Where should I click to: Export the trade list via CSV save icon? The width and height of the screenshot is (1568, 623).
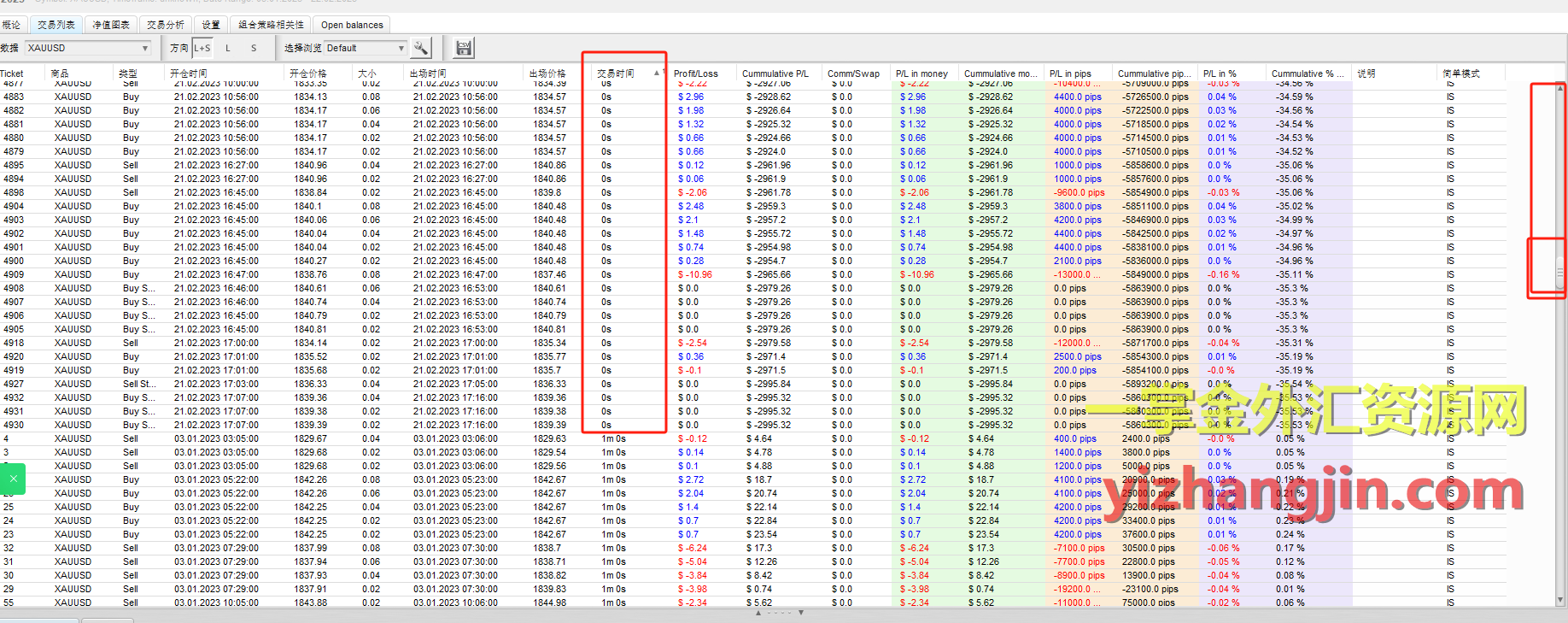(x=464, y=48)
